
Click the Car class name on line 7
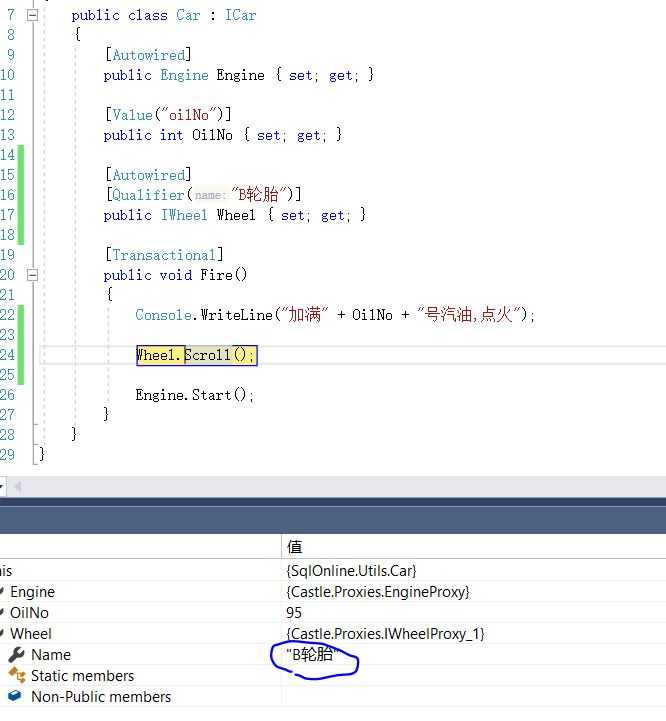click(188, 15)
